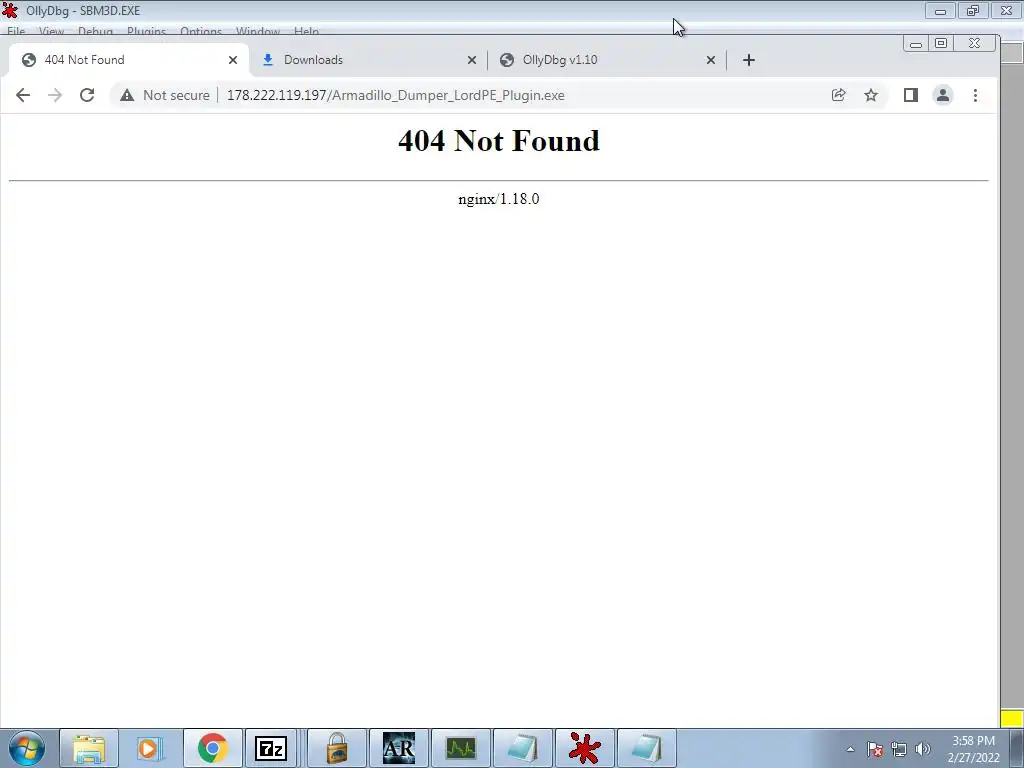Image resolution: width=1024 pixels, height=768 pixels.
Task: Minimize the Chrome window
Action: pyautogui.click(x=916, y=43)
